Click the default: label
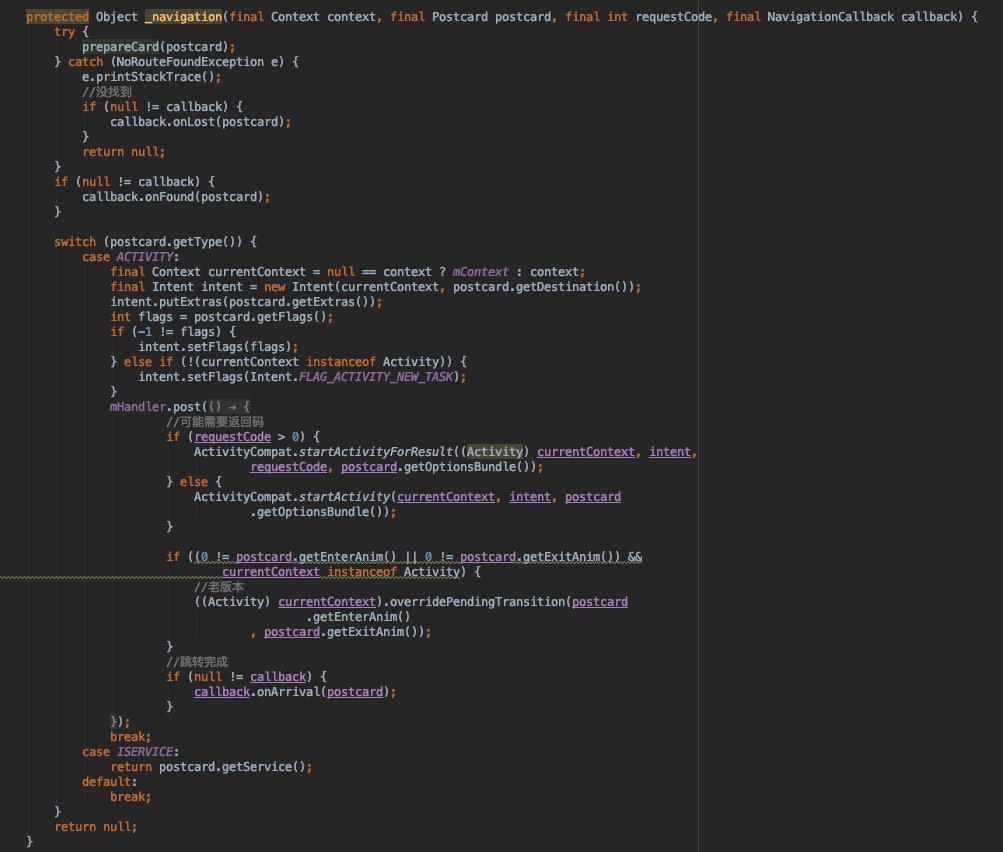The image size is (1003, 852). pos(109,782)
